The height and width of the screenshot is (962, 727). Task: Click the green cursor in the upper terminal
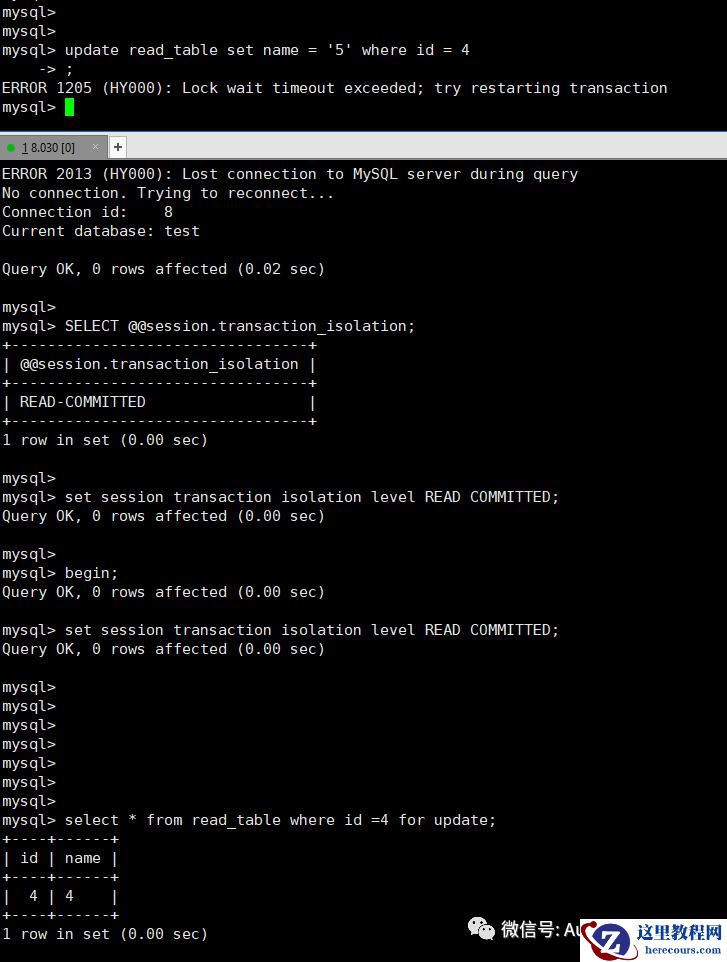click(x=69, y=107)
